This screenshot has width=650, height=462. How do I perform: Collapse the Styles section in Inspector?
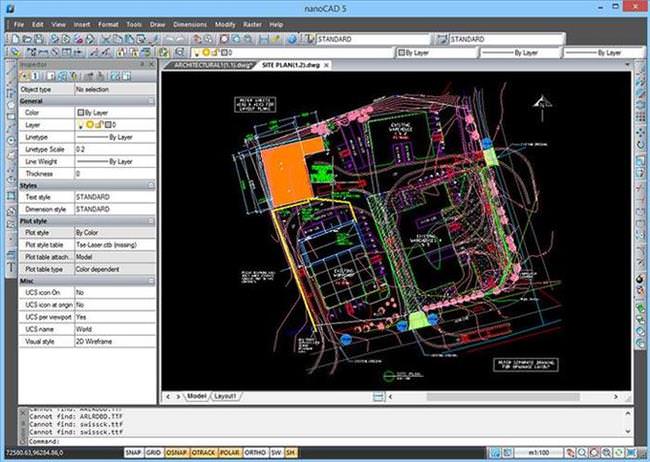tap(151, 185)
